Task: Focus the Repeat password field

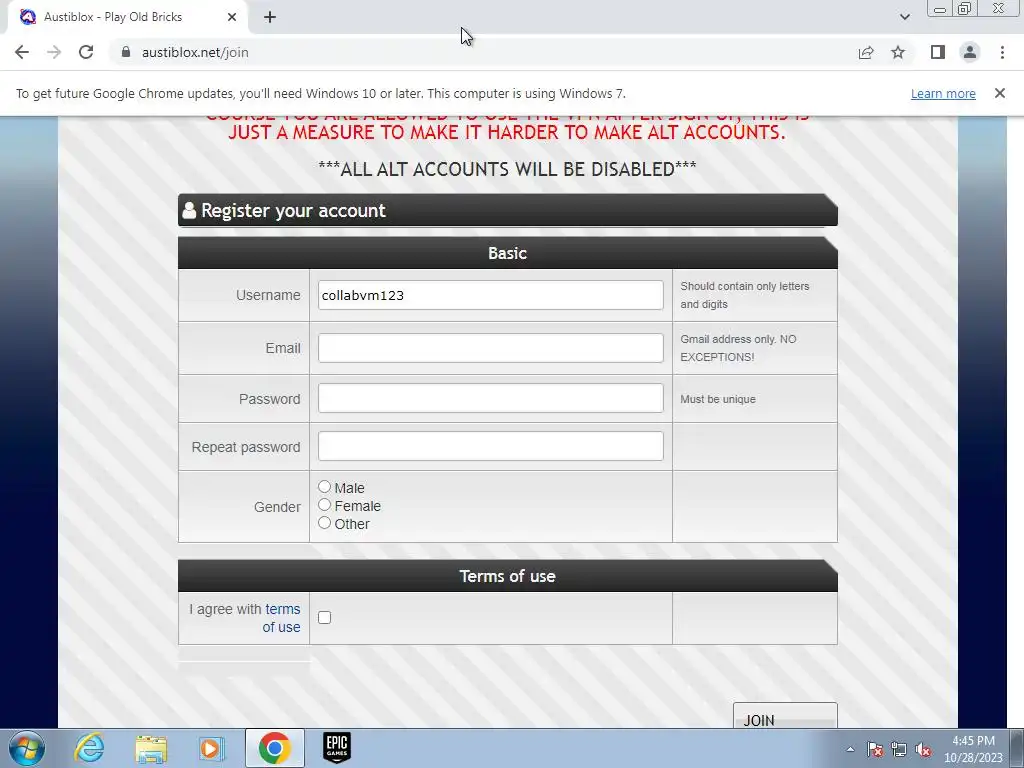Action: (490, 446)
